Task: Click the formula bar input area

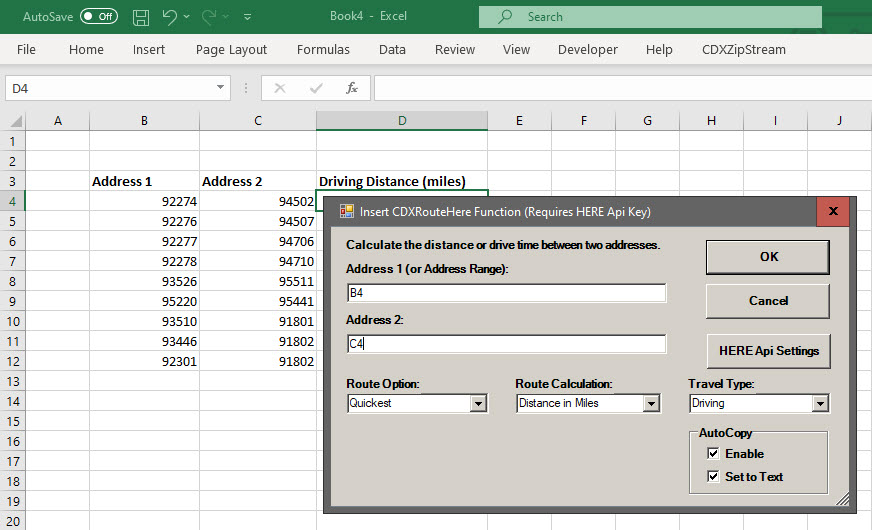Action: [x=623, y=88]
